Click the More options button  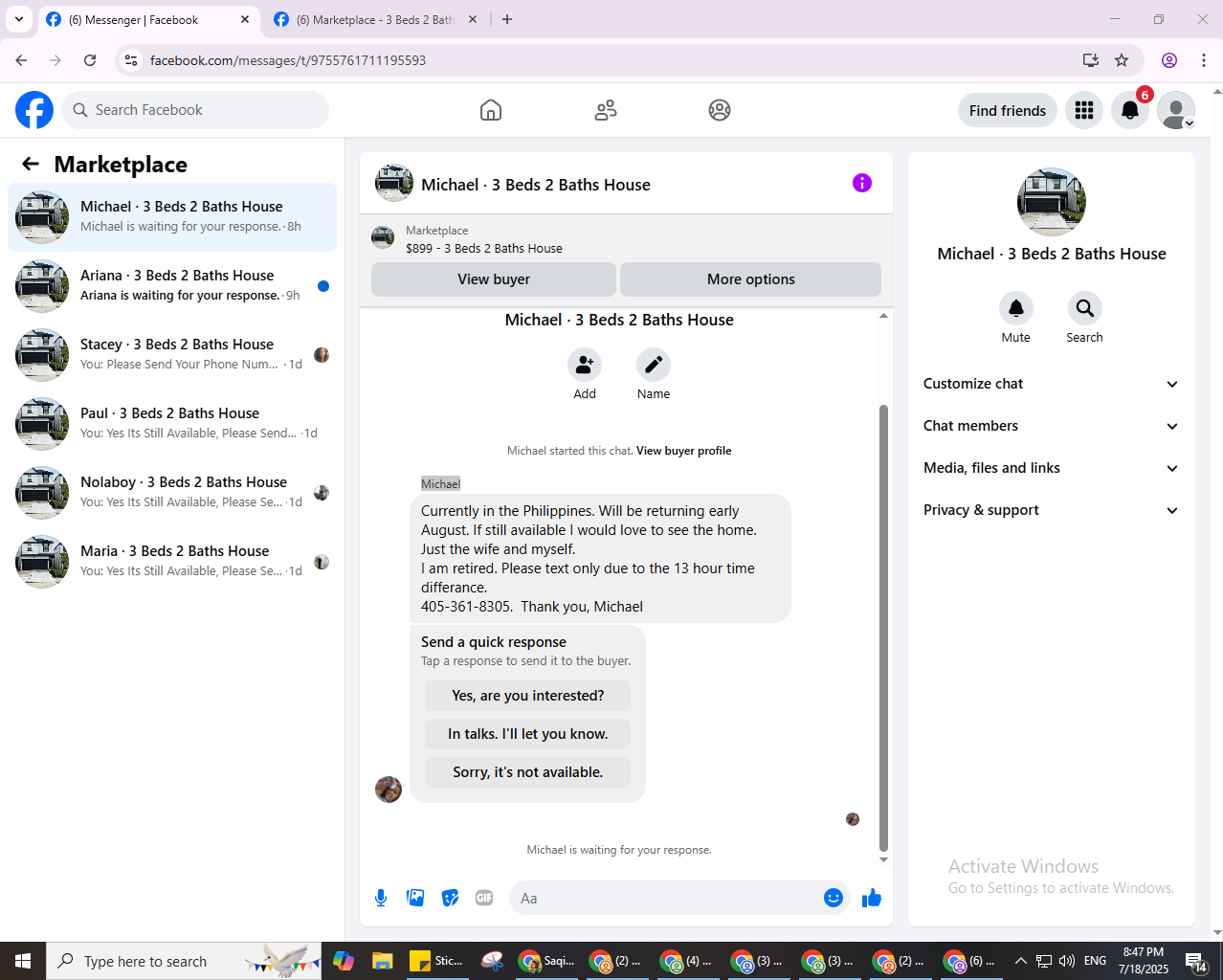pyautogui.click(x=751, y=279)
